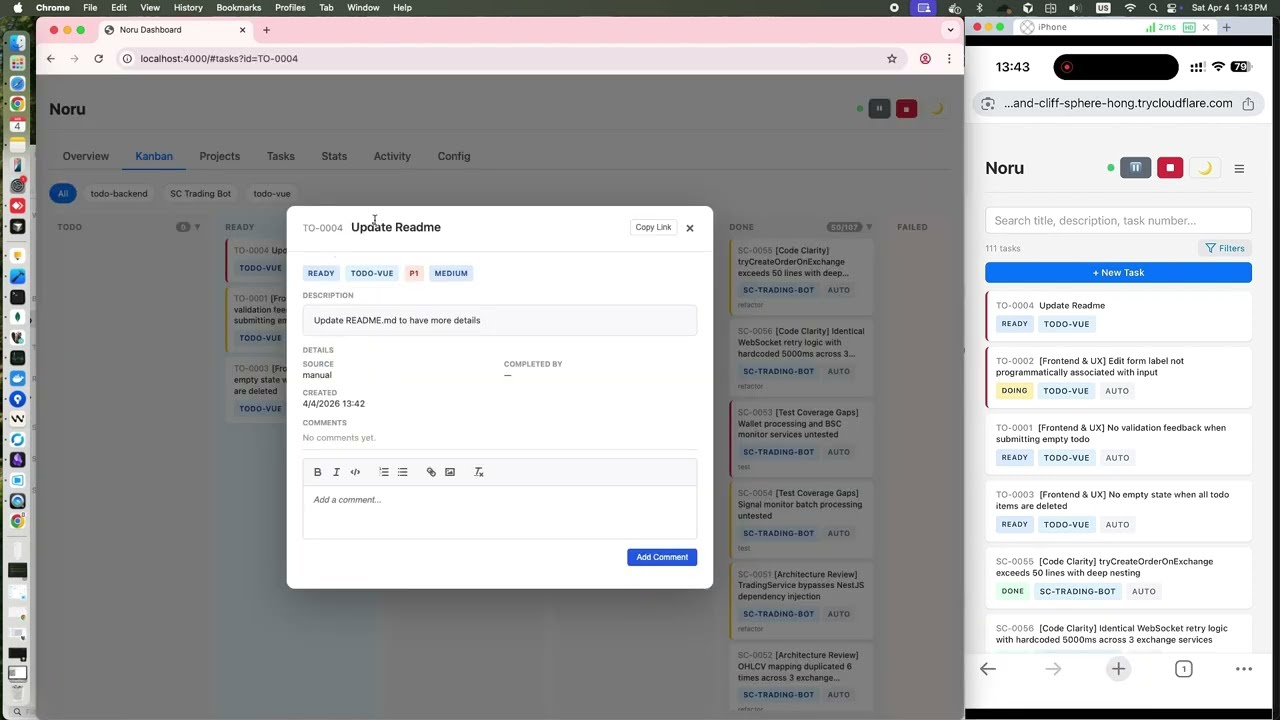This screenshot has width=1280, height=720.
Task: Go back in iPhone Safari toolbar
Action: [988, 669]
